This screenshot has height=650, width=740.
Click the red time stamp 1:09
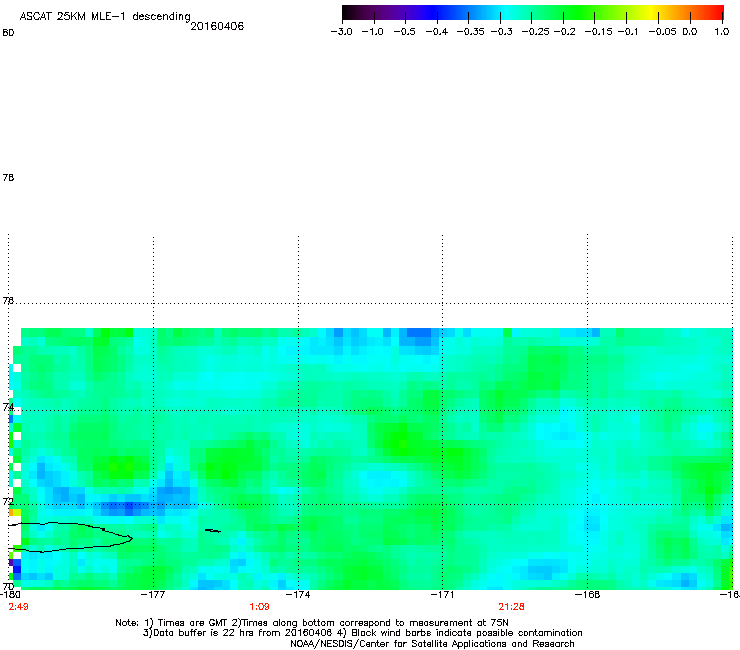(259, 607)
